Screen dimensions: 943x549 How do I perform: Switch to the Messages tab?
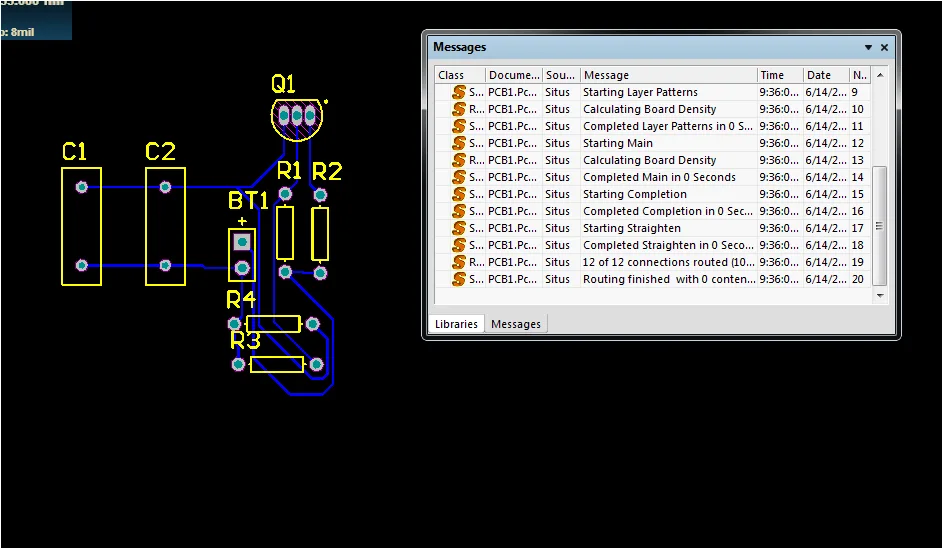(515, 324)
